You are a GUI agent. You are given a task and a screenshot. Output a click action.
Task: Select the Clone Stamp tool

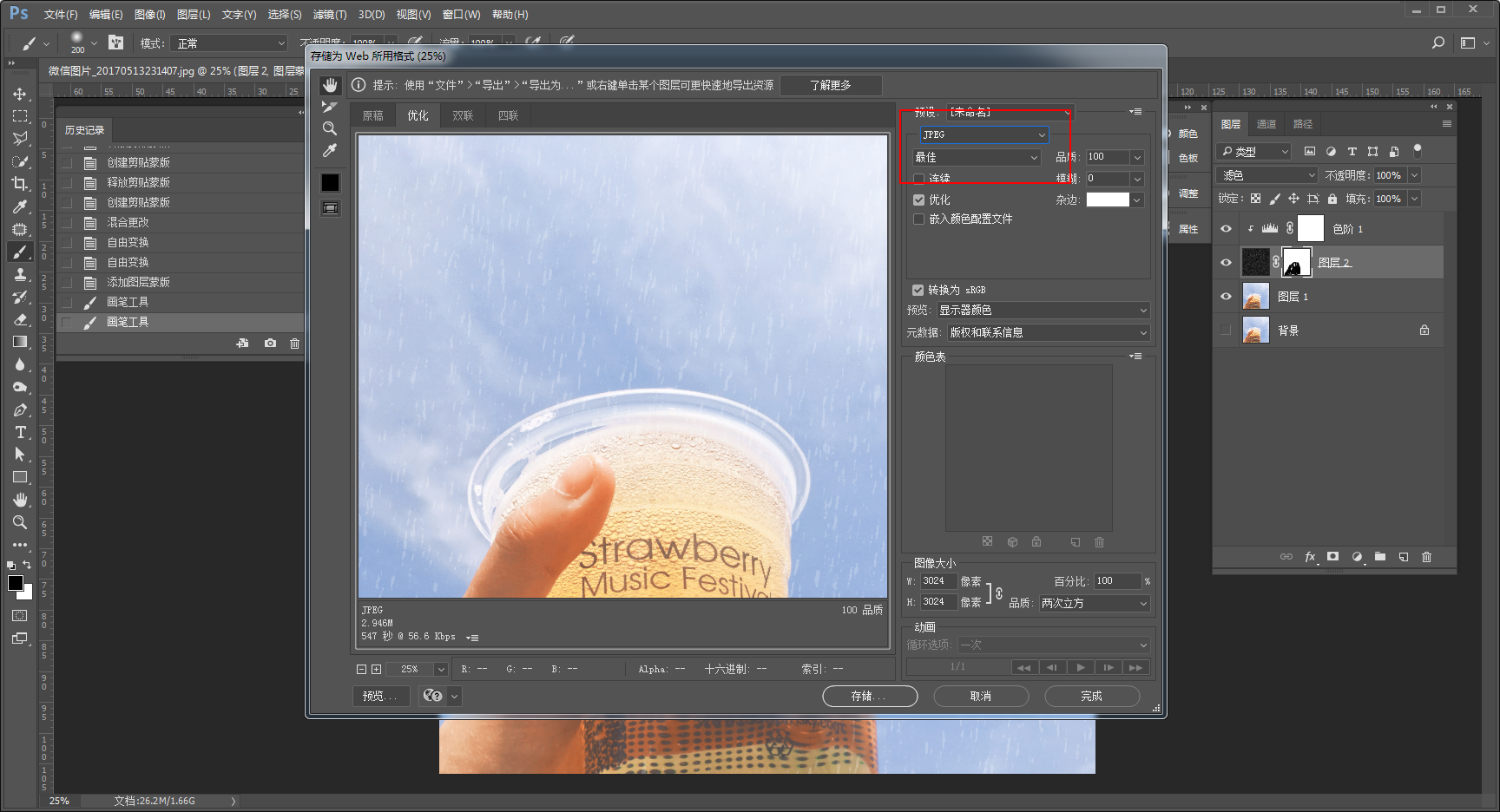pyautogui.click(x=19, y=274)
